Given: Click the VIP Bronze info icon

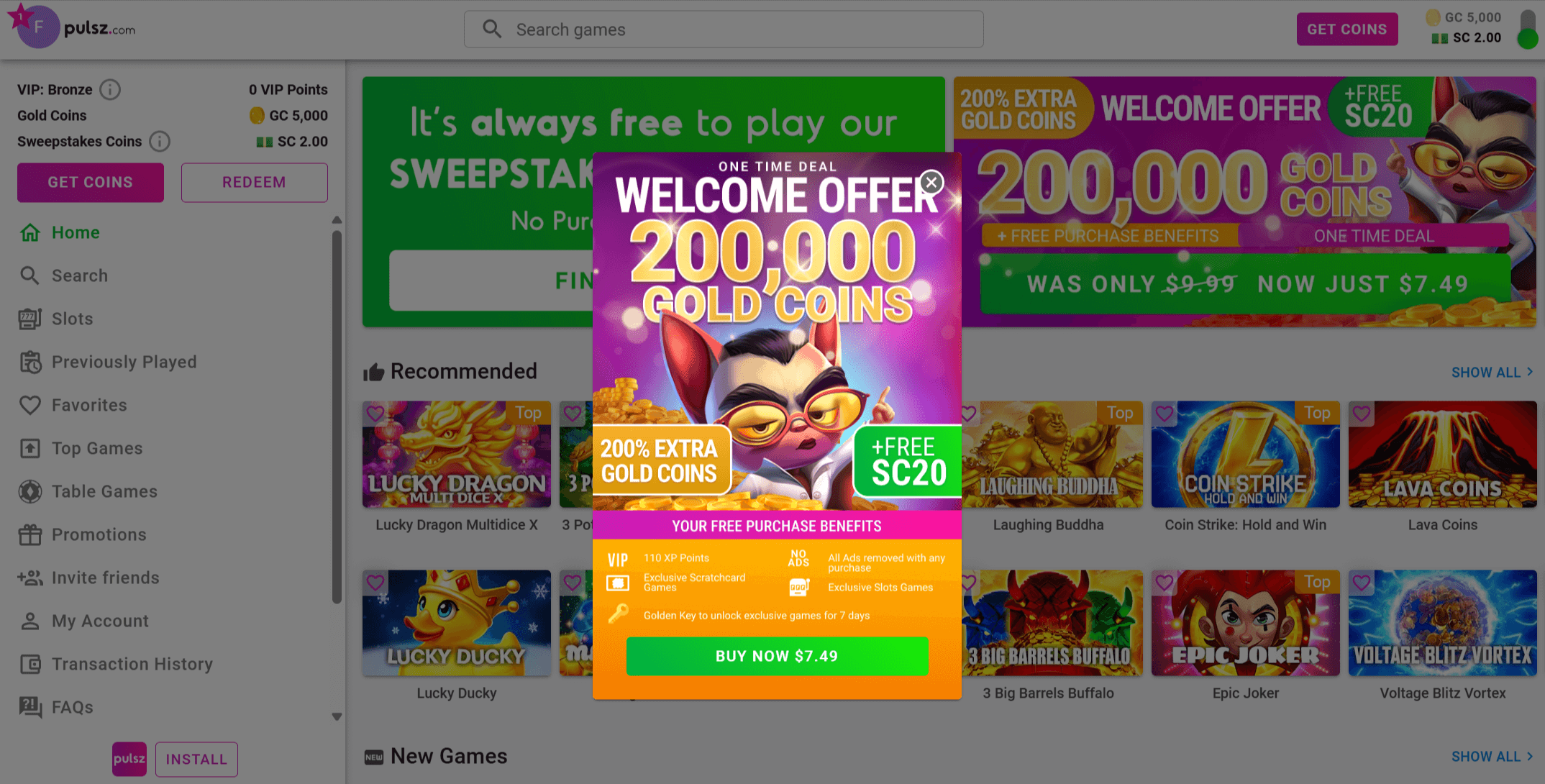Looking at the screenshot, I should [110, 90].
